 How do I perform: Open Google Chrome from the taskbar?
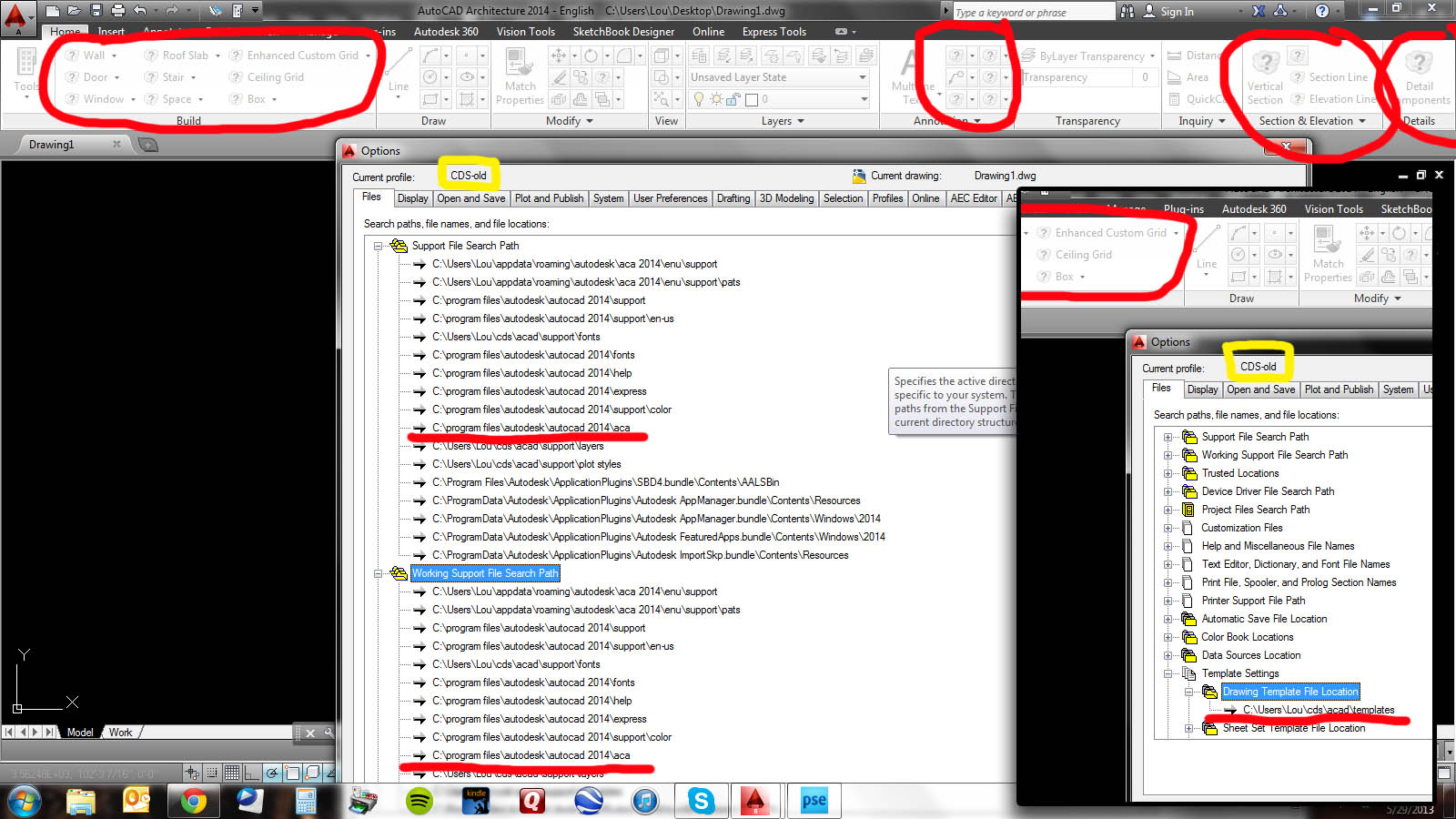pos(192,801)
